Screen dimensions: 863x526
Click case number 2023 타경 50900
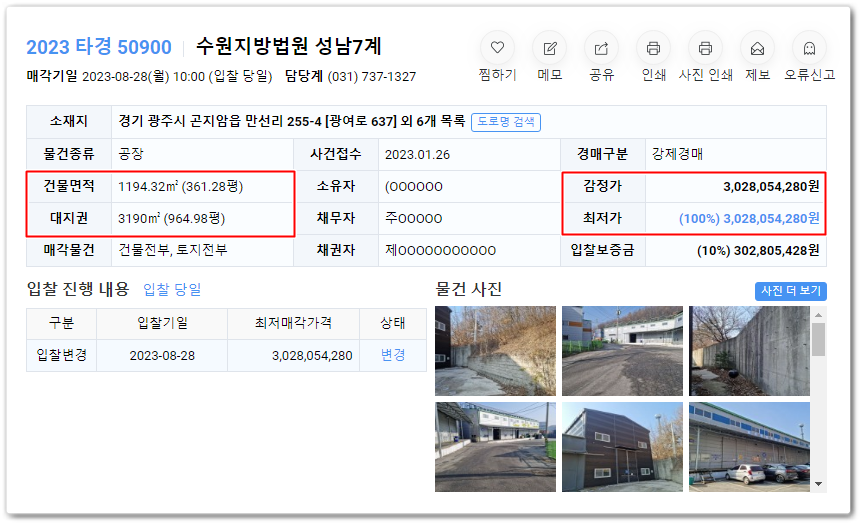[99, 47]
